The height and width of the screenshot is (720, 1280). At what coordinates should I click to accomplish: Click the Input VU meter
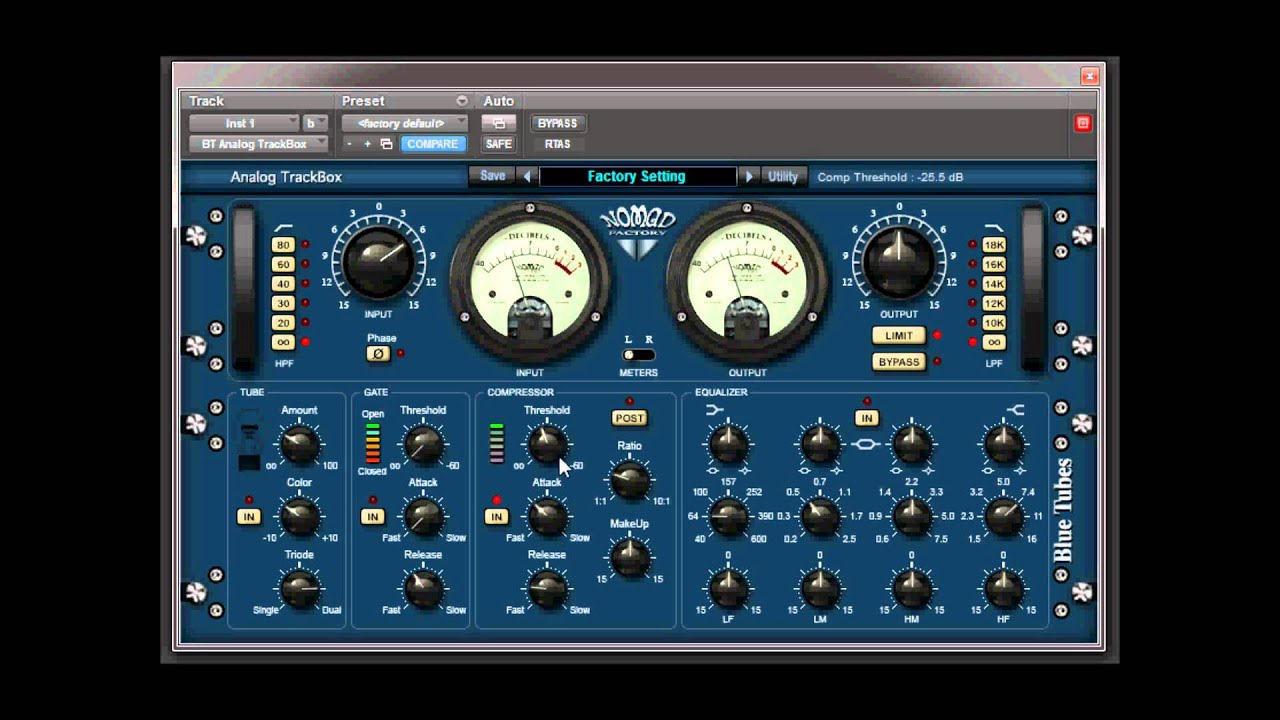pyautogui.click(x=529, y=281)
